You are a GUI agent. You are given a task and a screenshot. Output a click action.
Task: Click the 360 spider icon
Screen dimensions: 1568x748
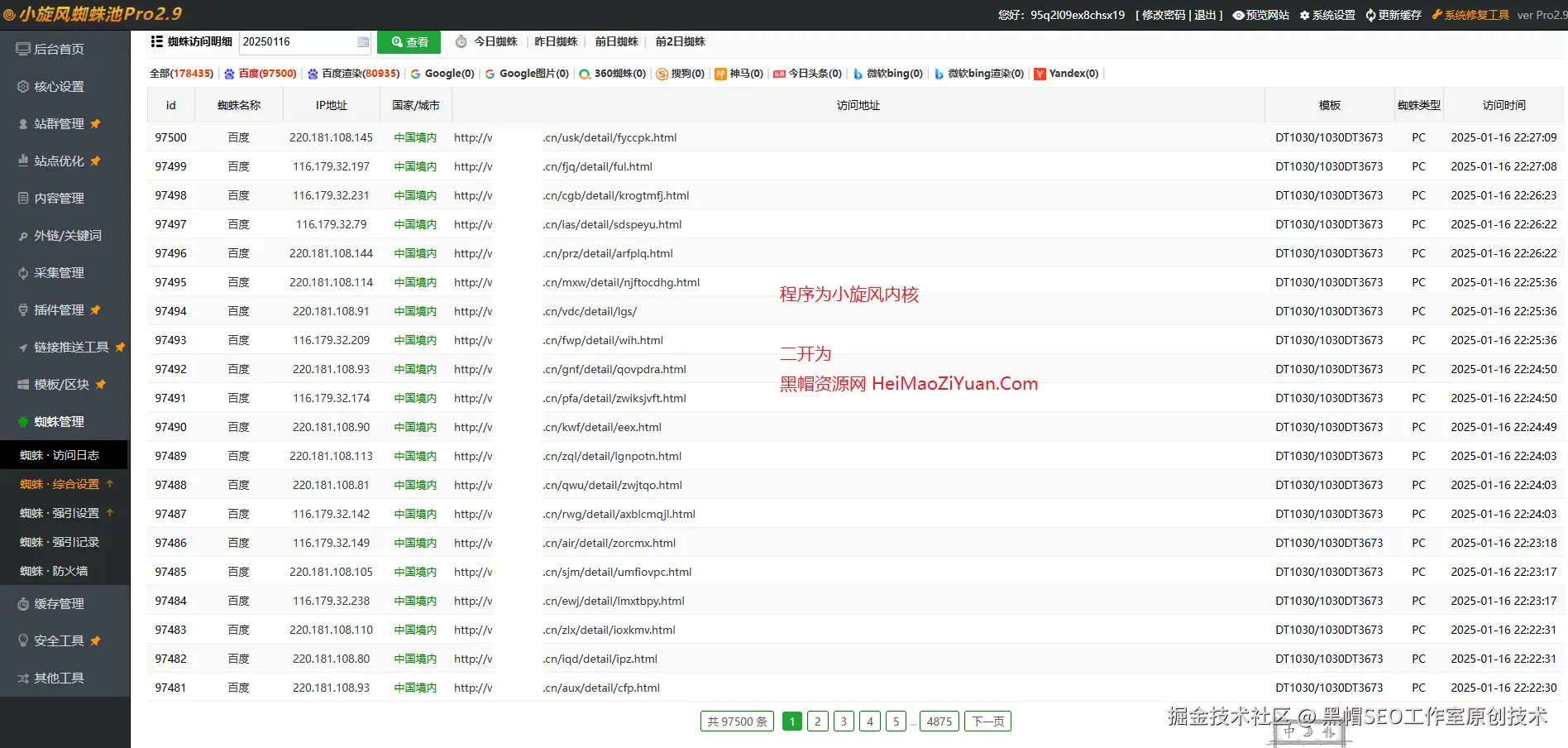click(x=585, y=74)
